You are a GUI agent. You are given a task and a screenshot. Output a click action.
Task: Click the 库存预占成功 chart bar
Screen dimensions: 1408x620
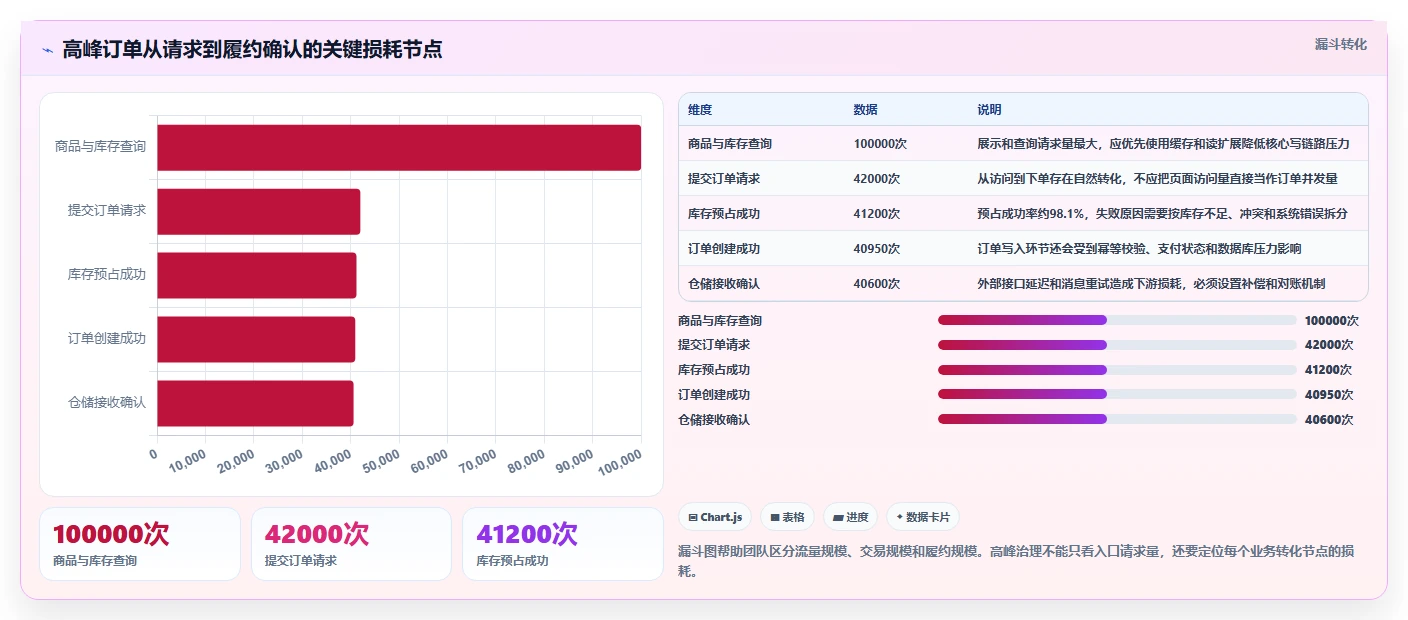256,275
